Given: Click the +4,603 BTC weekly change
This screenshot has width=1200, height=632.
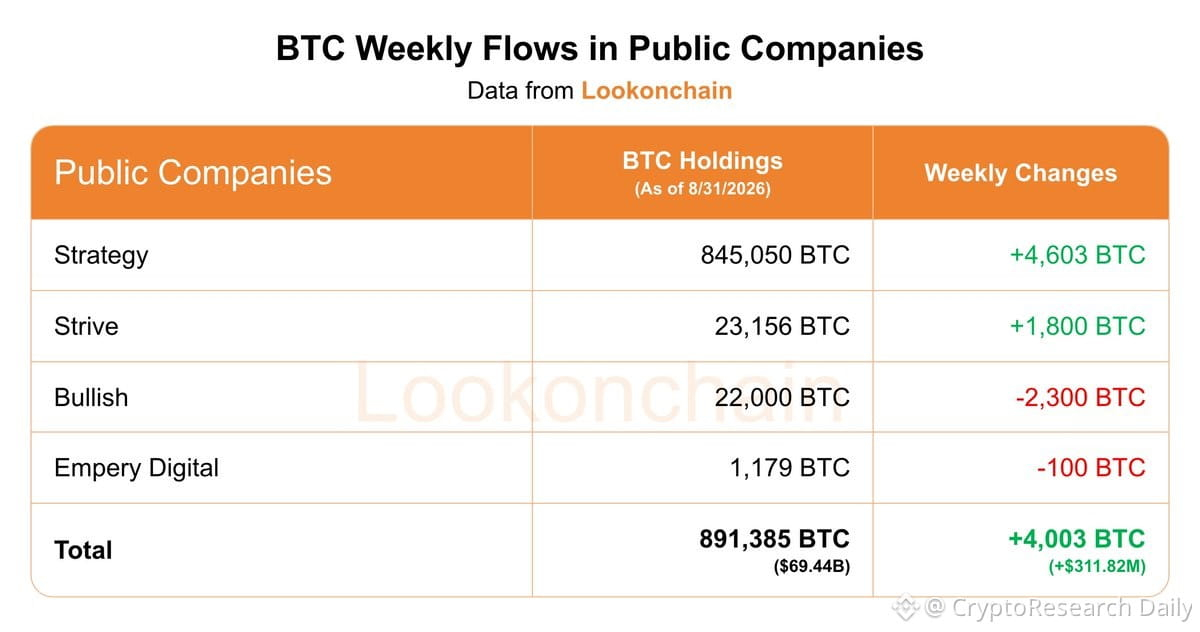Looking at the screenshot, I should (1077, 255).
